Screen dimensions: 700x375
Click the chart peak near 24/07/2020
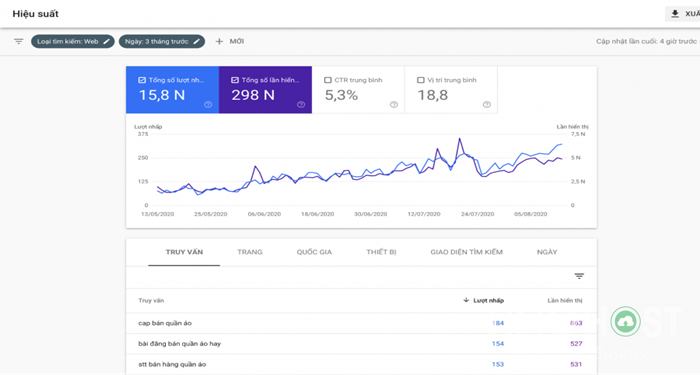[x=459, y=139]
